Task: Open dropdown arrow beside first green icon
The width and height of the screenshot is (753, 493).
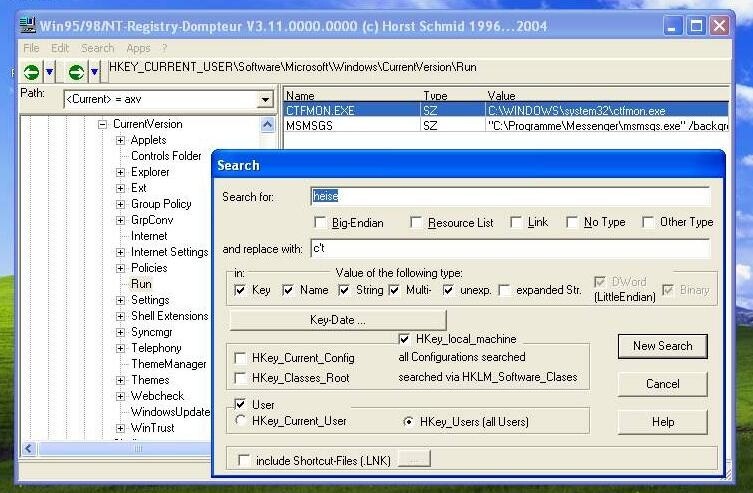Action: click(49, 72)
